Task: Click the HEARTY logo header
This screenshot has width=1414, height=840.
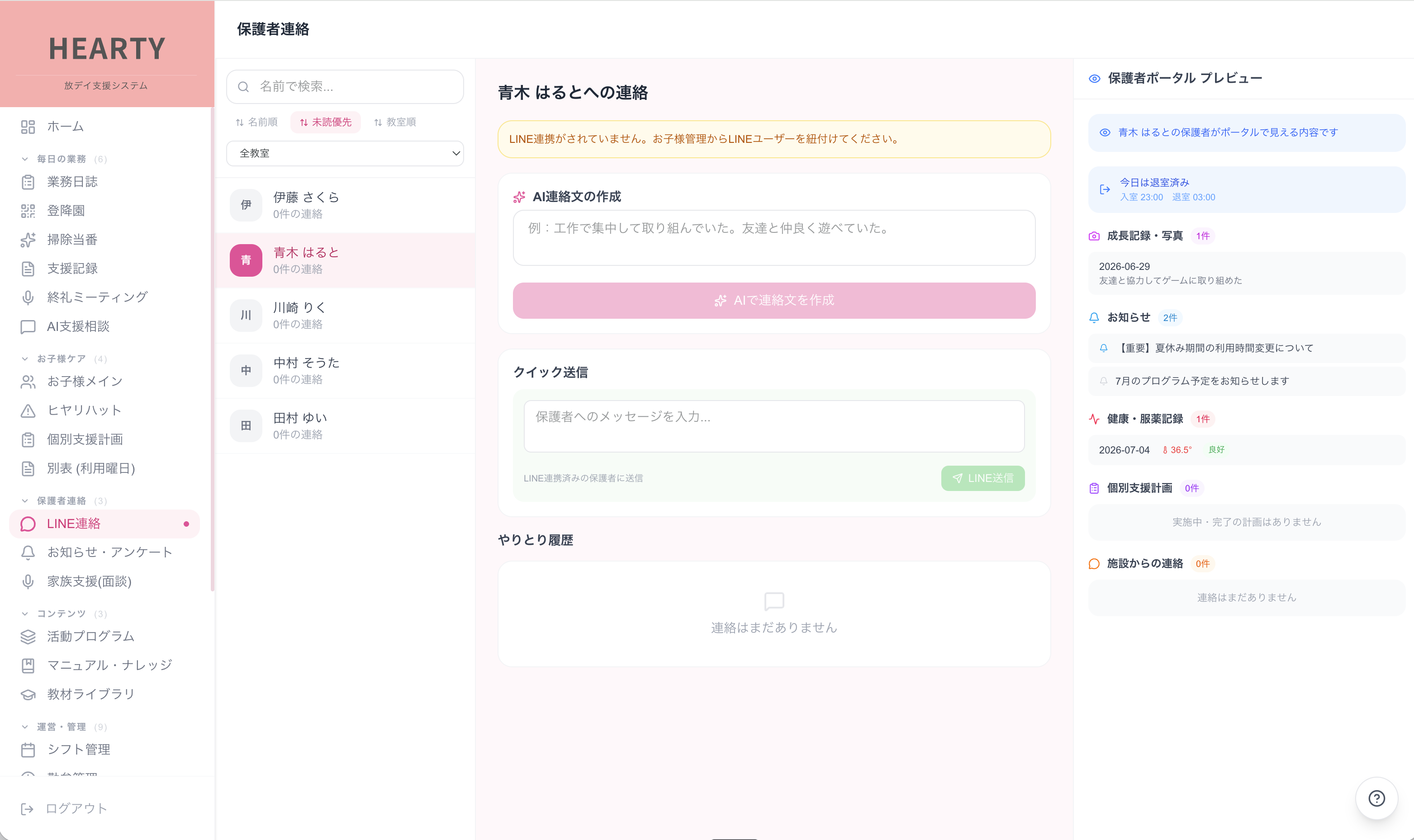Action: tap(107, 54)
